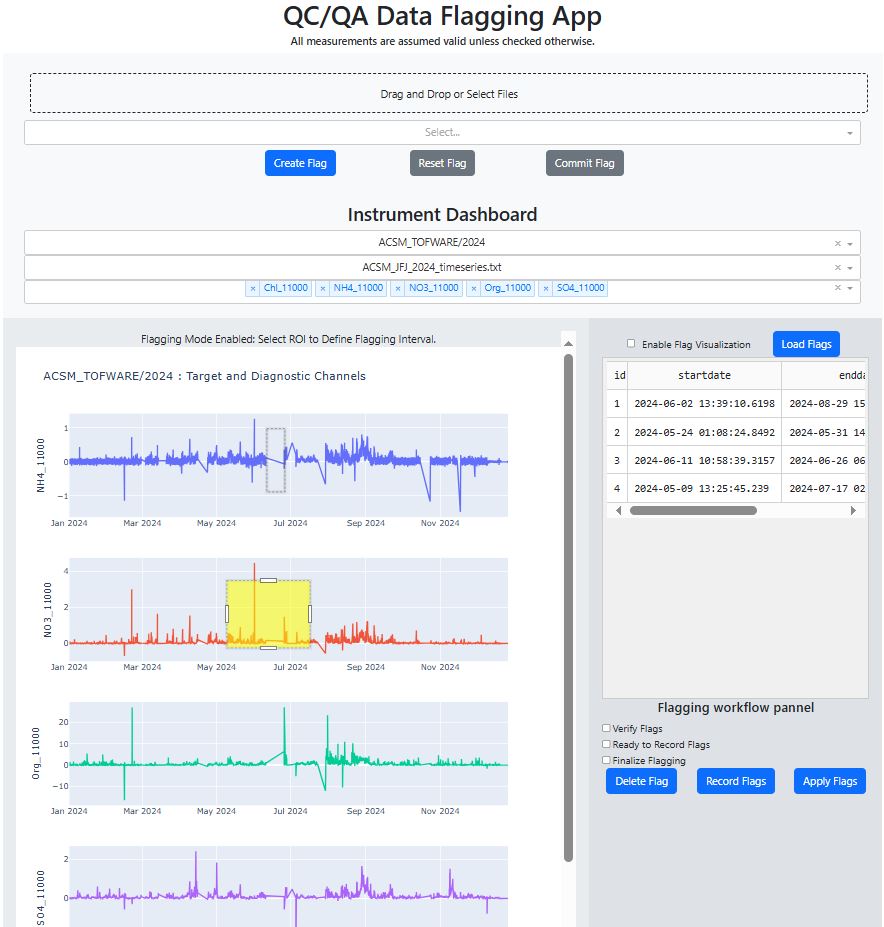The height and width of the screenshot is (927, 884).
Task: Clear the ACSM_JFJ_2024_timeseries.txt file selection
Action: [838, 268]
